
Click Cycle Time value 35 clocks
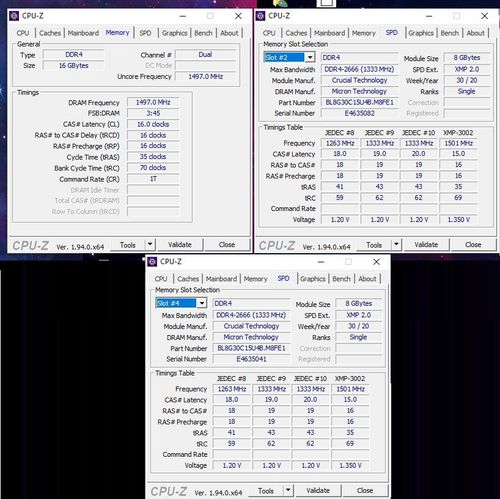(x=153, y=157)
